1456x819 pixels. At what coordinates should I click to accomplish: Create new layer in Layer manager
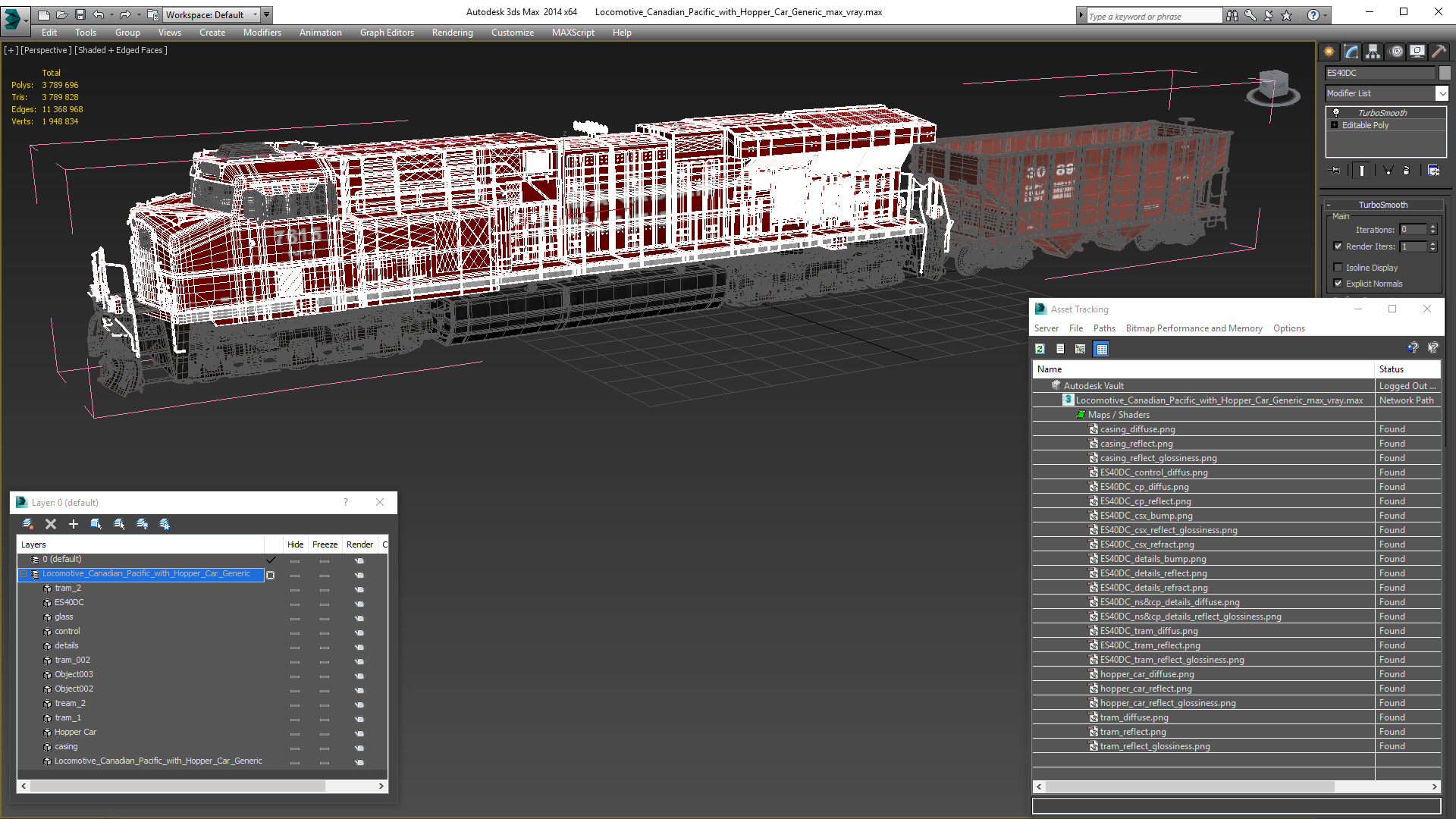coord(28,524)
